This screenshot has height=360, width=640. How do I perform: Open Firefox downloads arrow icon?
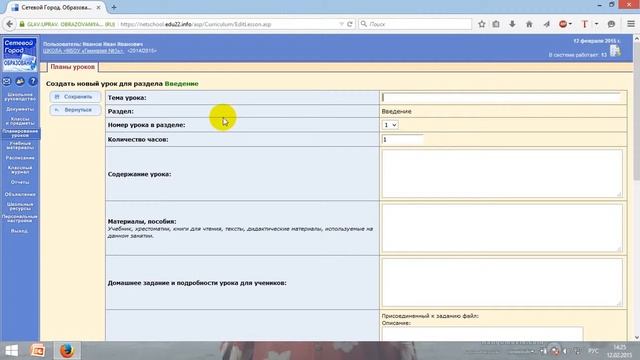(512, 24)
